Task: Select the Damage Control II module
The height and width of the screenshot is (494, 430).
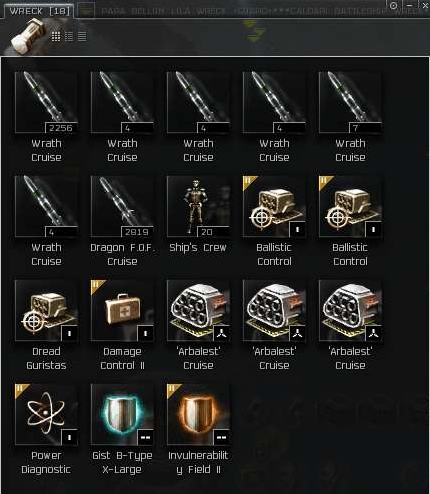Action: pyautogui.click(x=122, y=310)
